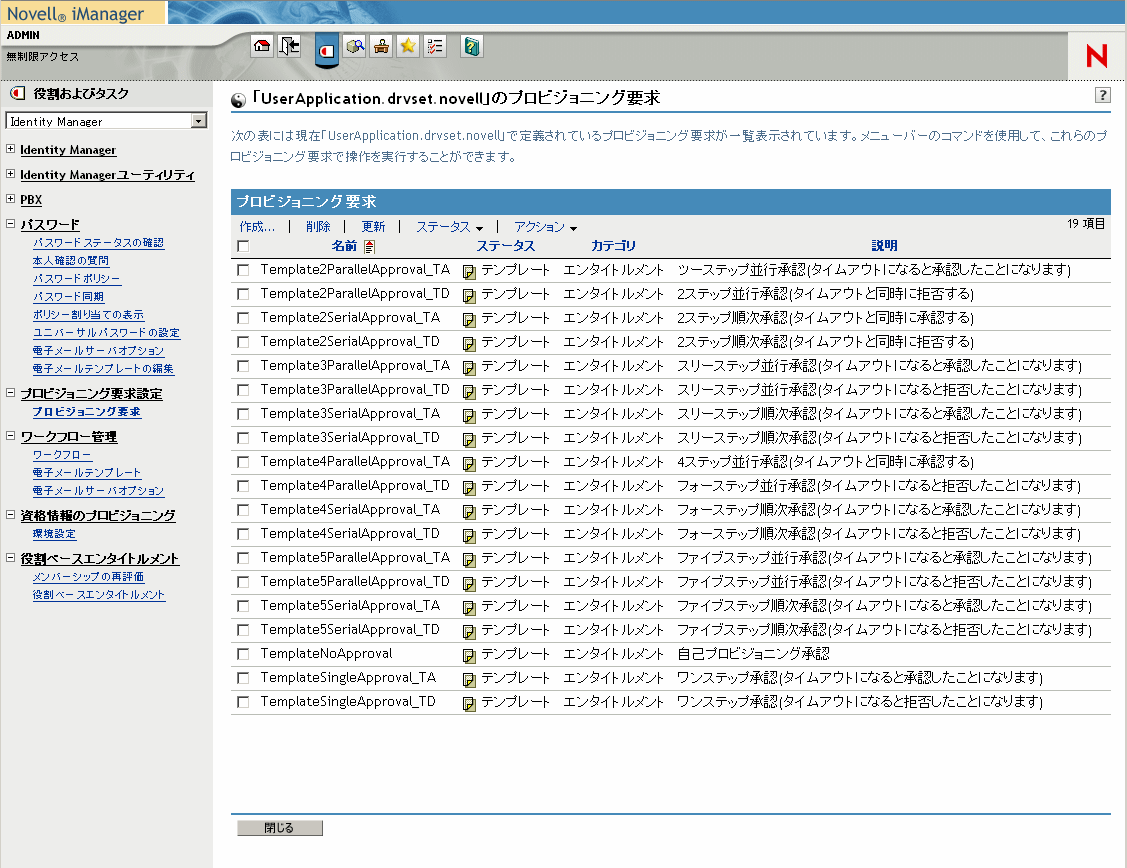The height and width of the screenshot is (868, 1127).
Task: Open Template5SerialApproval_TD request name
Action: tap(350, 629)
